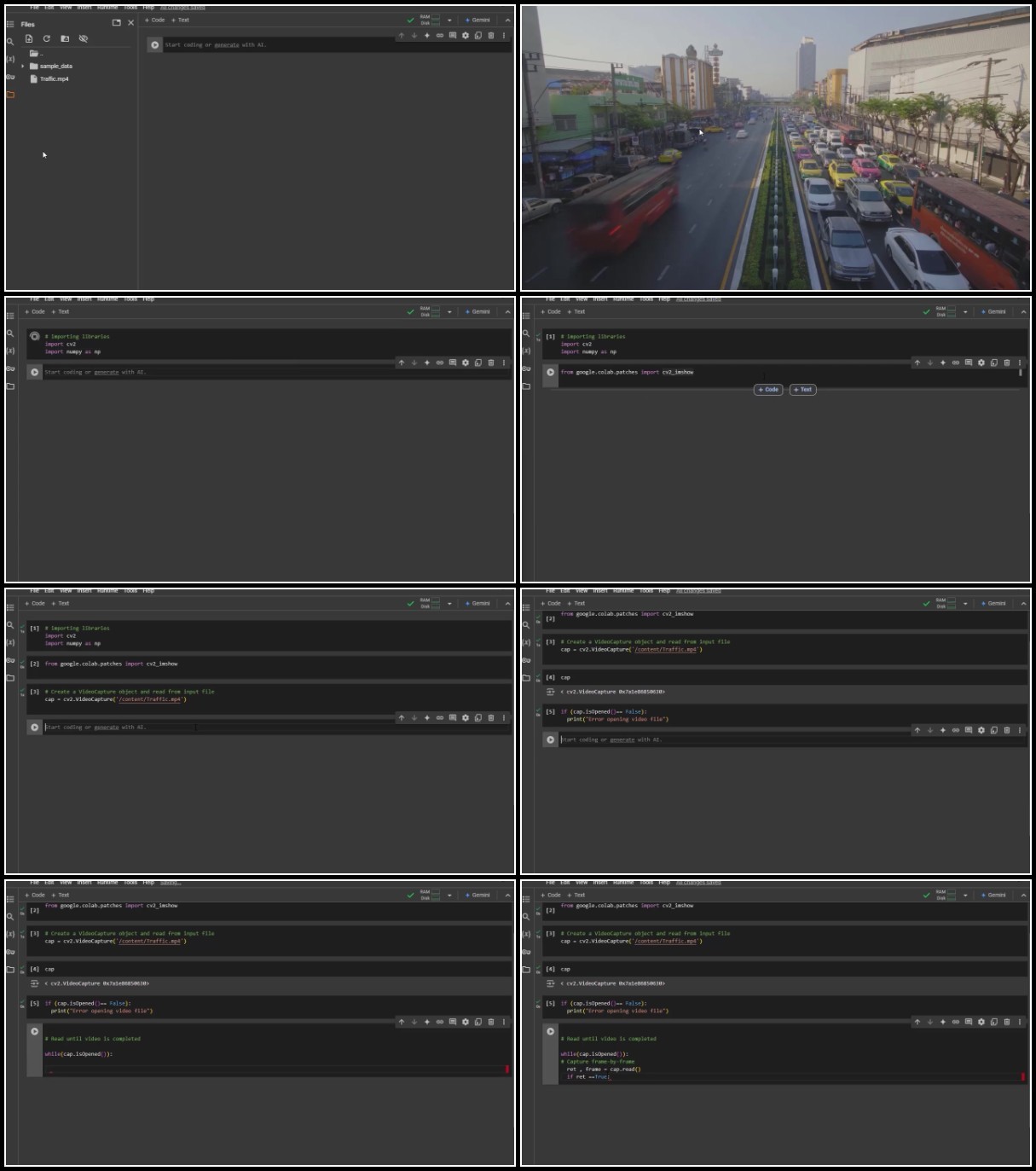1036x1171 pixels.
Task: Click the search icon beside the Files panel
Action: coord(10,41)
